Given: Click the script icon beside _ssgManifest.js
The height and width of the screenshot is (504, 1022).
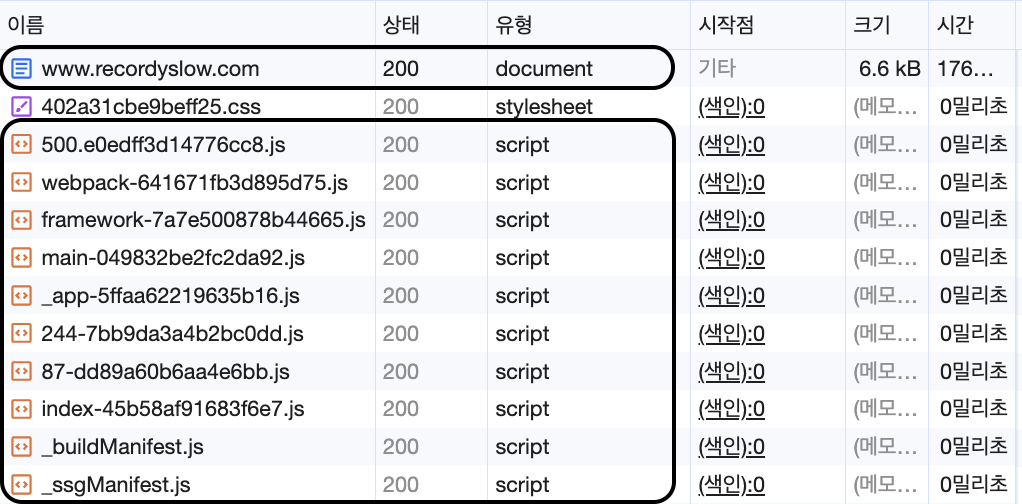Looking at the screenshot, I should pos(22,485).
